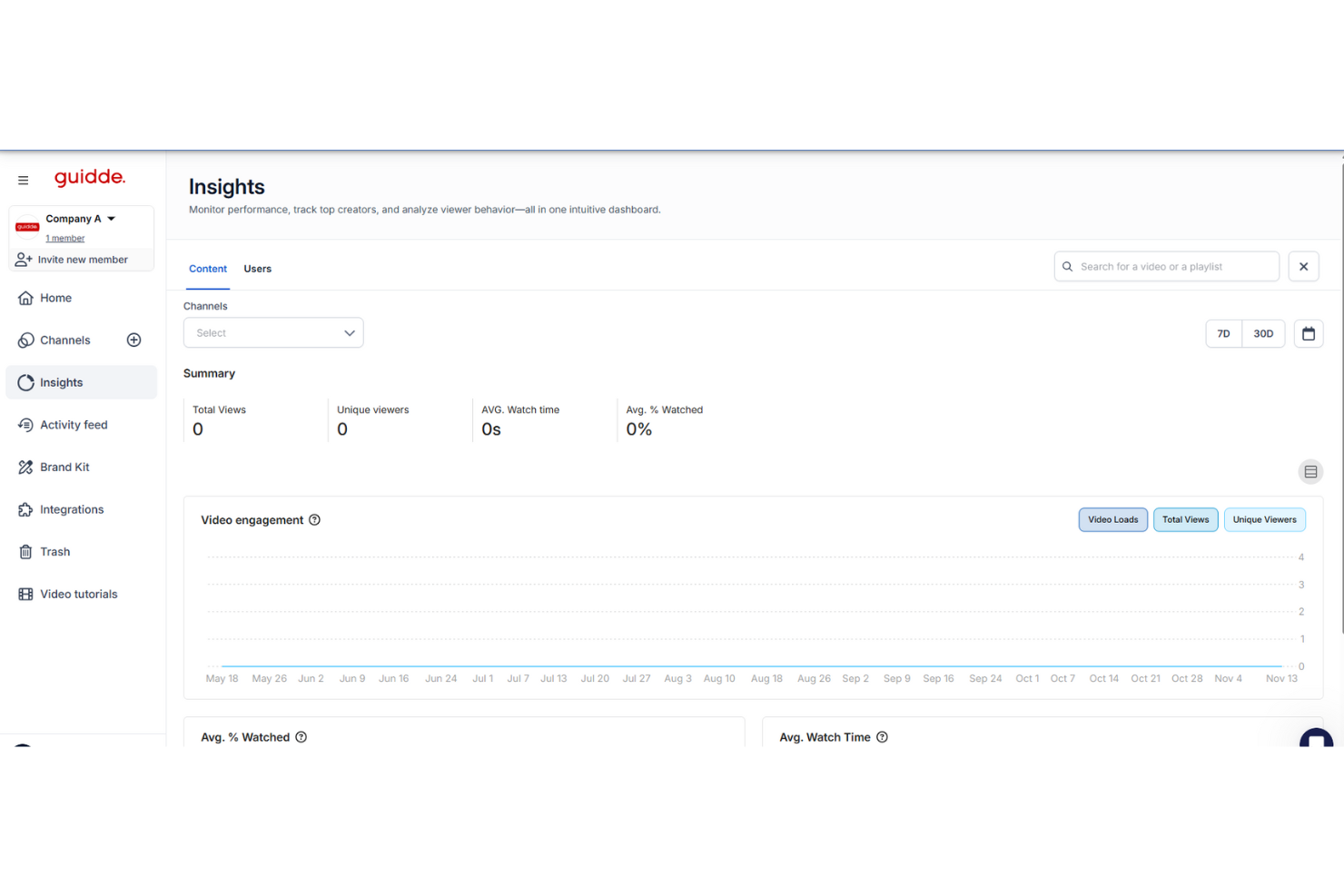Click the Total Views summary value
Viewport: 1344px width, 896px height.
198,429
